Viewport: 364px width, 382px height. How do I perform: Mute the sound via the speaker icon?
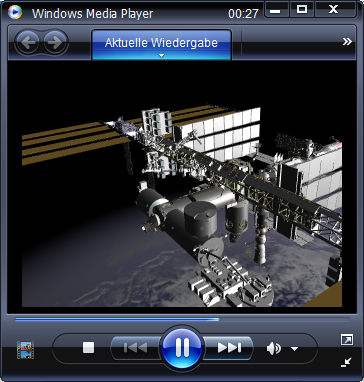274,349
